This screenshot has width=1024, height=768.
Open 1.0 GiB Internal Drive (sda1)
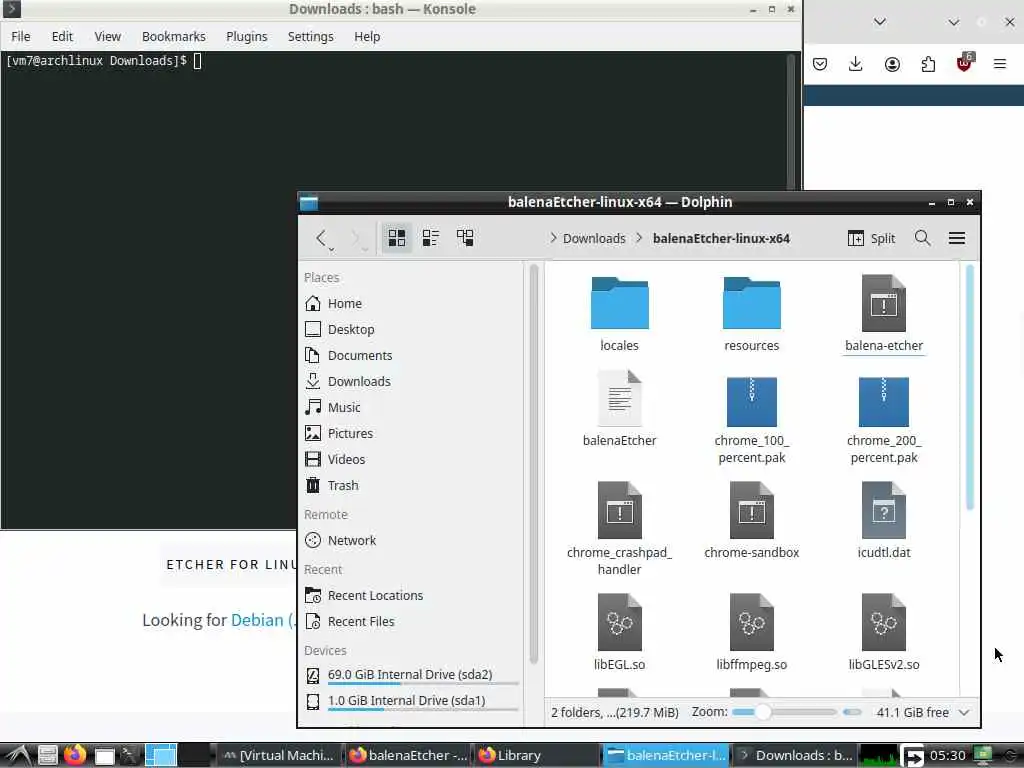tap(411, 701)
